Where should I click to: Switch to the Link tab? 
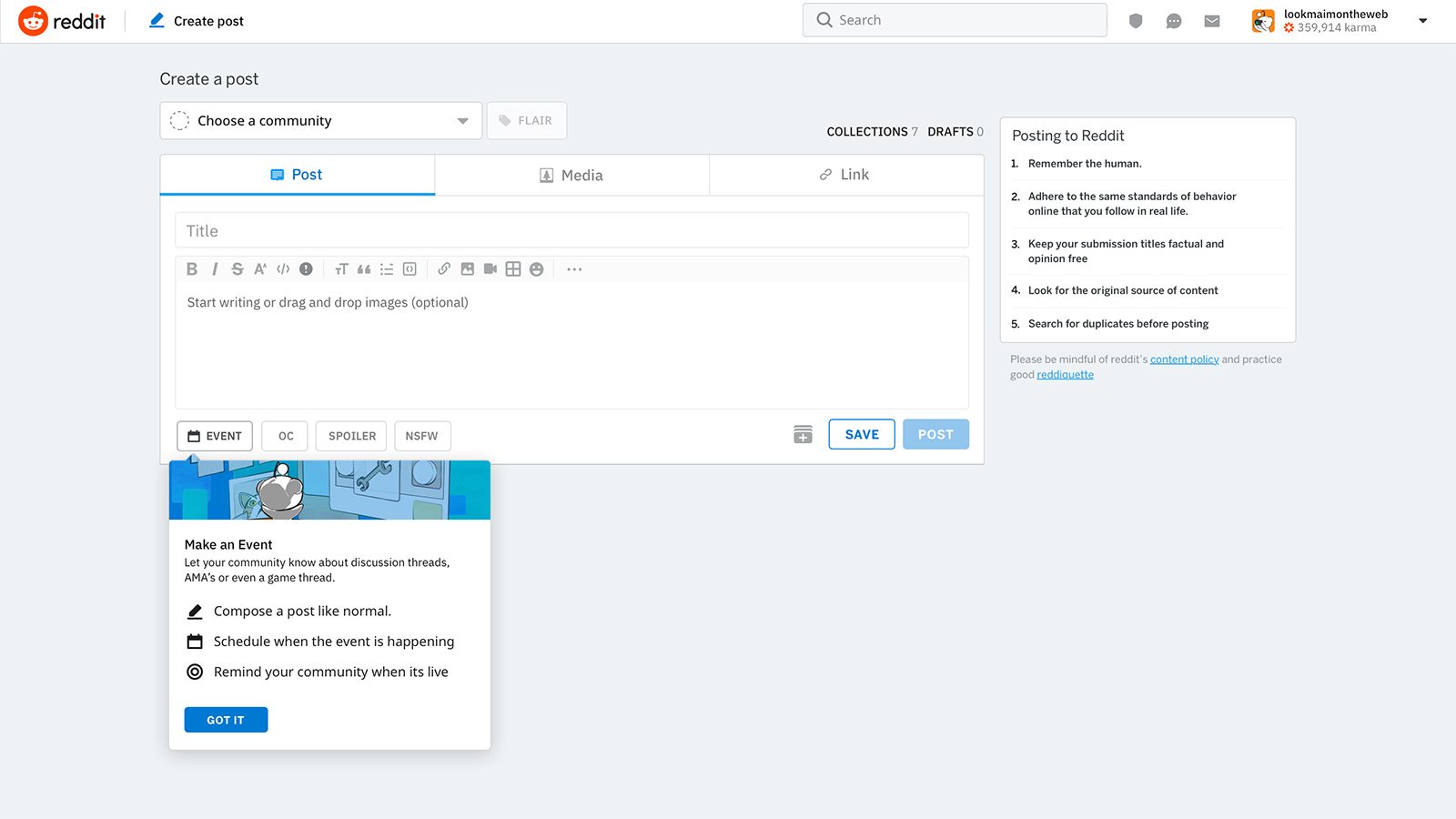[846, 175]
